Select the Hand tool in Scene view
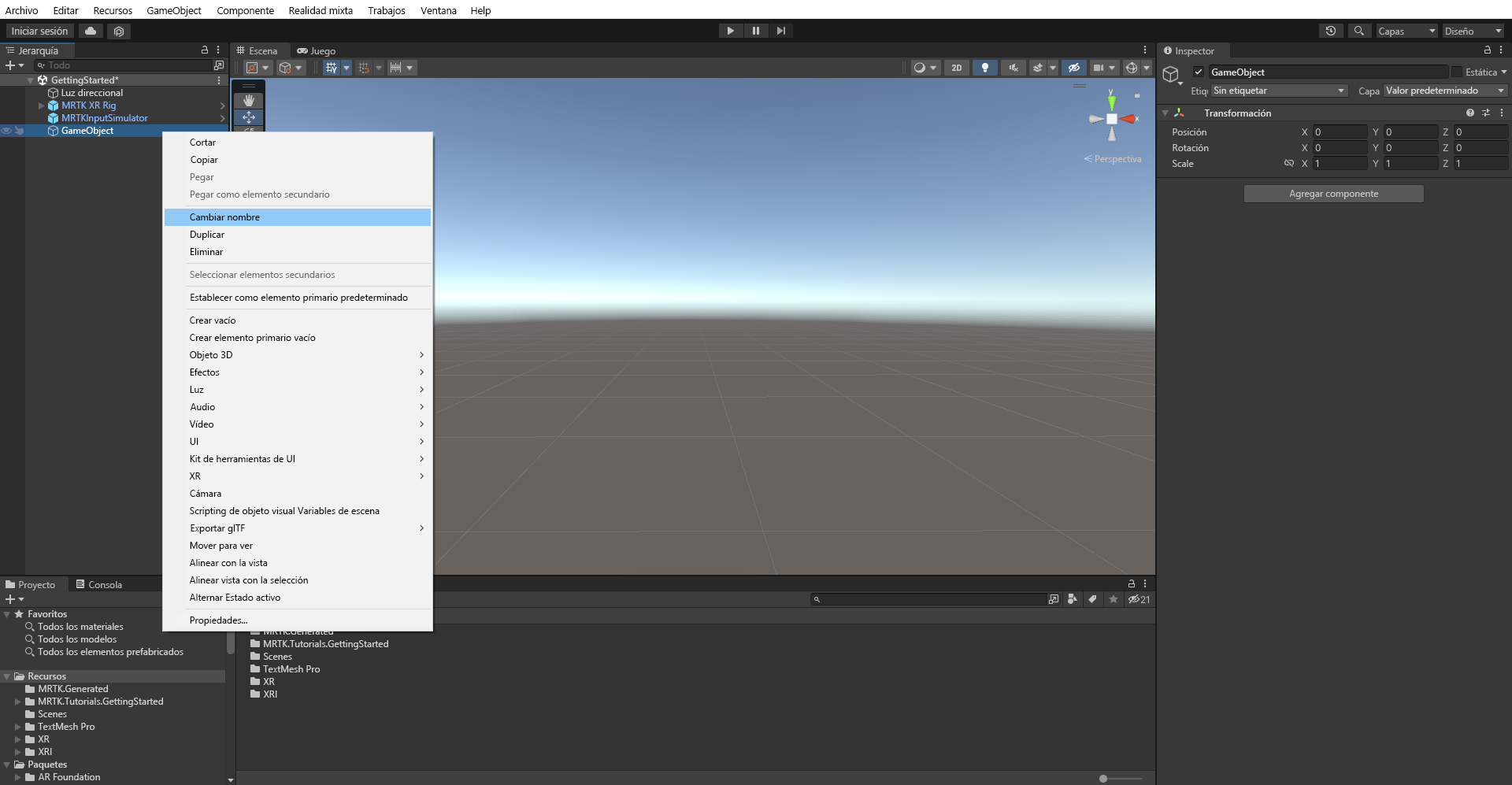This screenshot has width=1512, height=785. (249, 101)
